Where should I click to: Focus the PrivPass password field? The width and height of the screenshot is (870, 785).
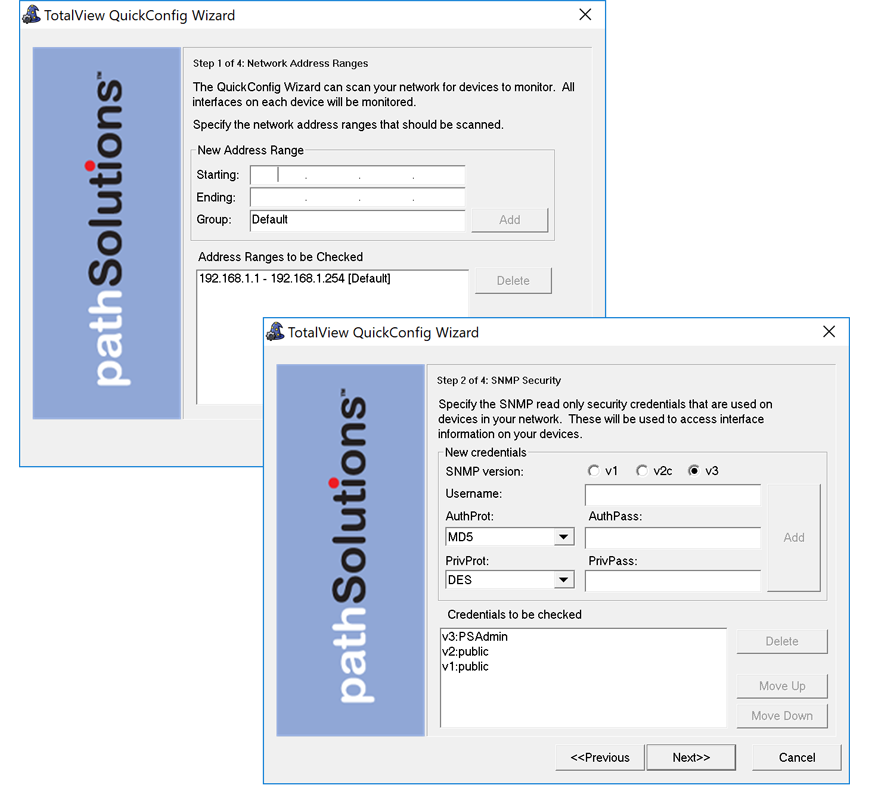tap(672, 580)
